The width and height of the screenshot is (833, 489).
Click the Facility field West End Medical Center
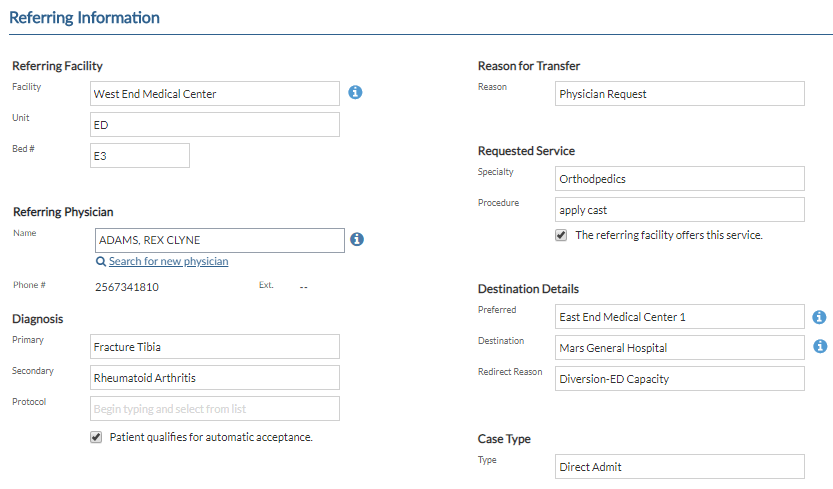[x=215, y=94]
